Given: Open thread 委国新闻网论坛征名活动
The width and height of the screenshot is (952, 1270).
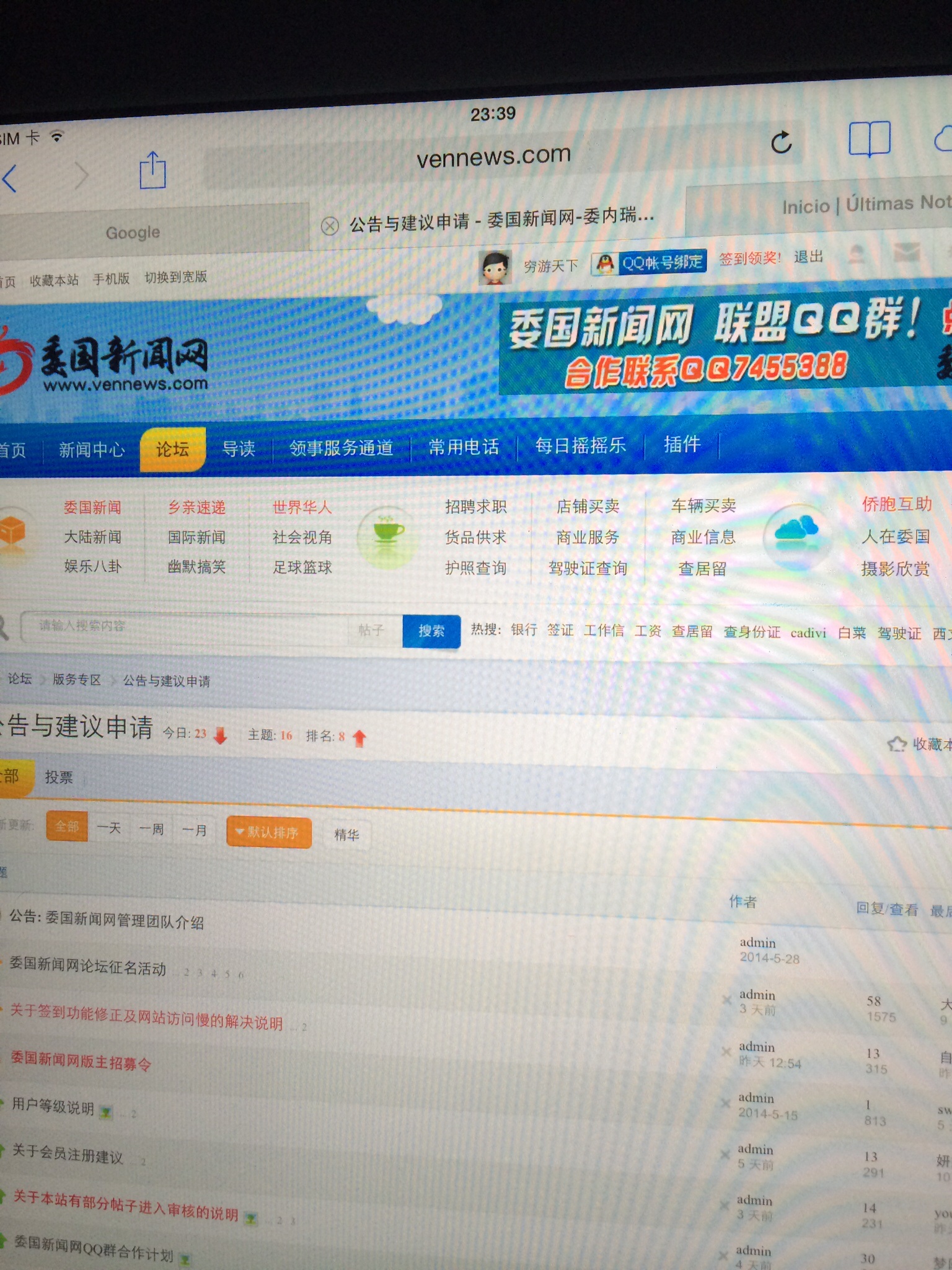Looking at the screenshot, I should point(87,967).
